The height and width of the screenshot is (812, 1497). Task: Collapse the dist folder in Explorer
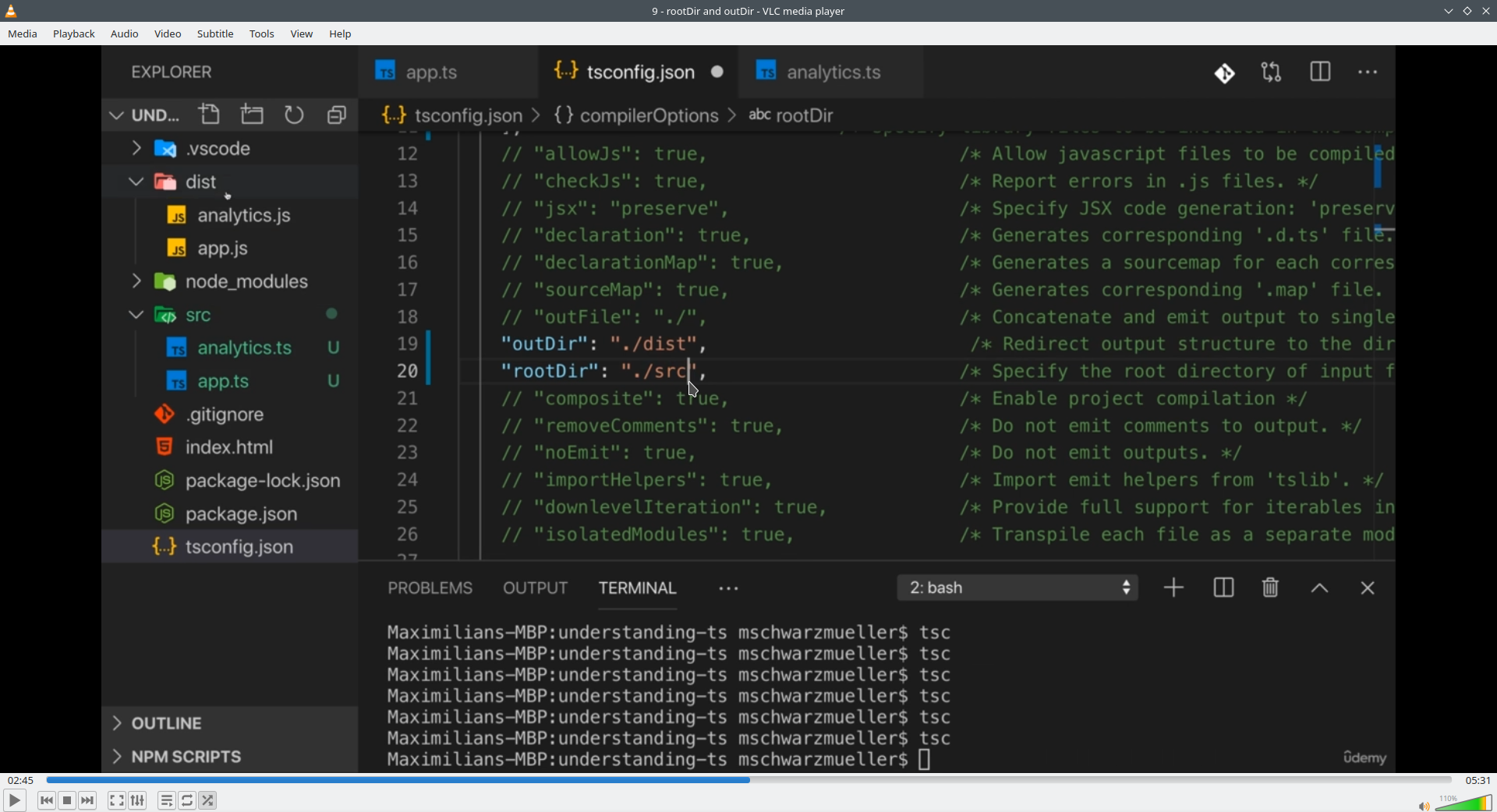[x=136, y=182]
